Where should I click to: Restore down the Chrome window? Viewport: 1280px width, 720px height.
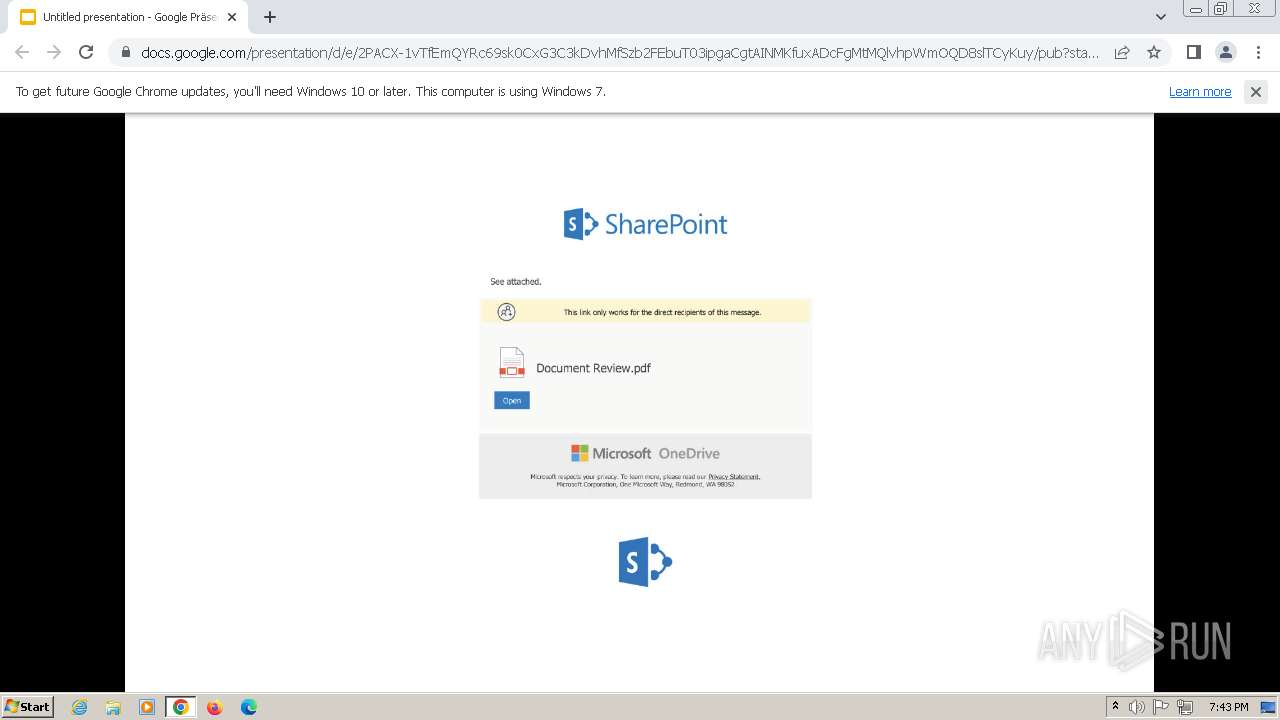(1221, 9)
